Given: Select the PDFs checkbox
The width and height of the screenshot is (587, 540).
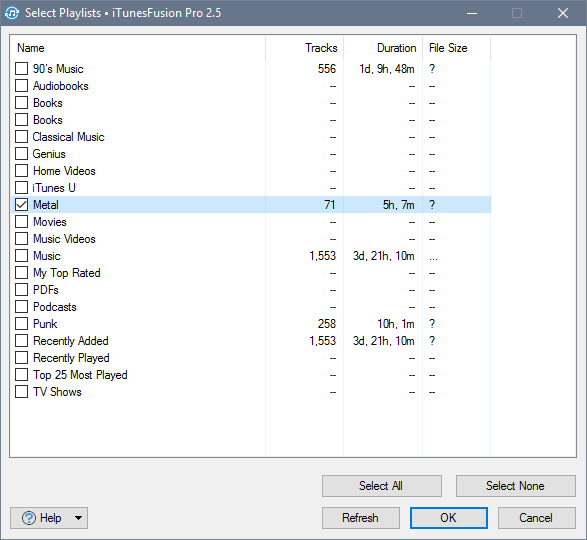Looking at the screenshot, I should (x=21, y=290).
